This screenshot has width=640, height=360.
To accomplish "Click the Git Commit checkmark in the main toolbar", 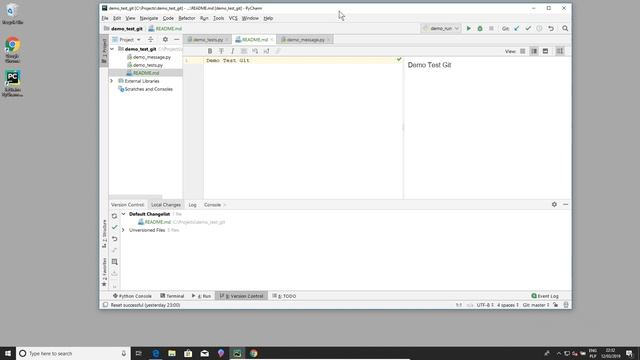I will click(x=528, y=29).
